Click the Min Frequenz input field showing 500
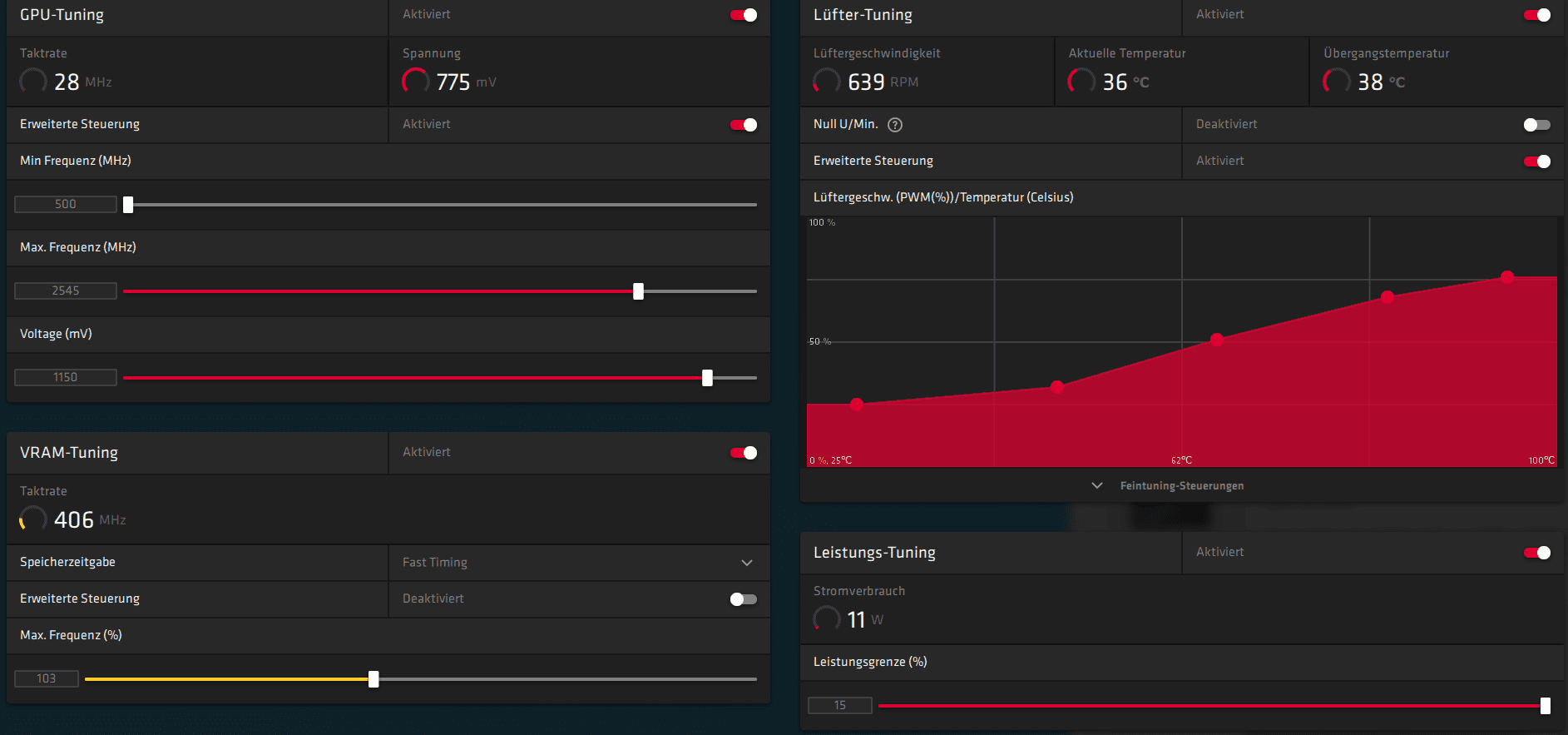This screenshot has width=1568, height=735. (x=66, y=204)
